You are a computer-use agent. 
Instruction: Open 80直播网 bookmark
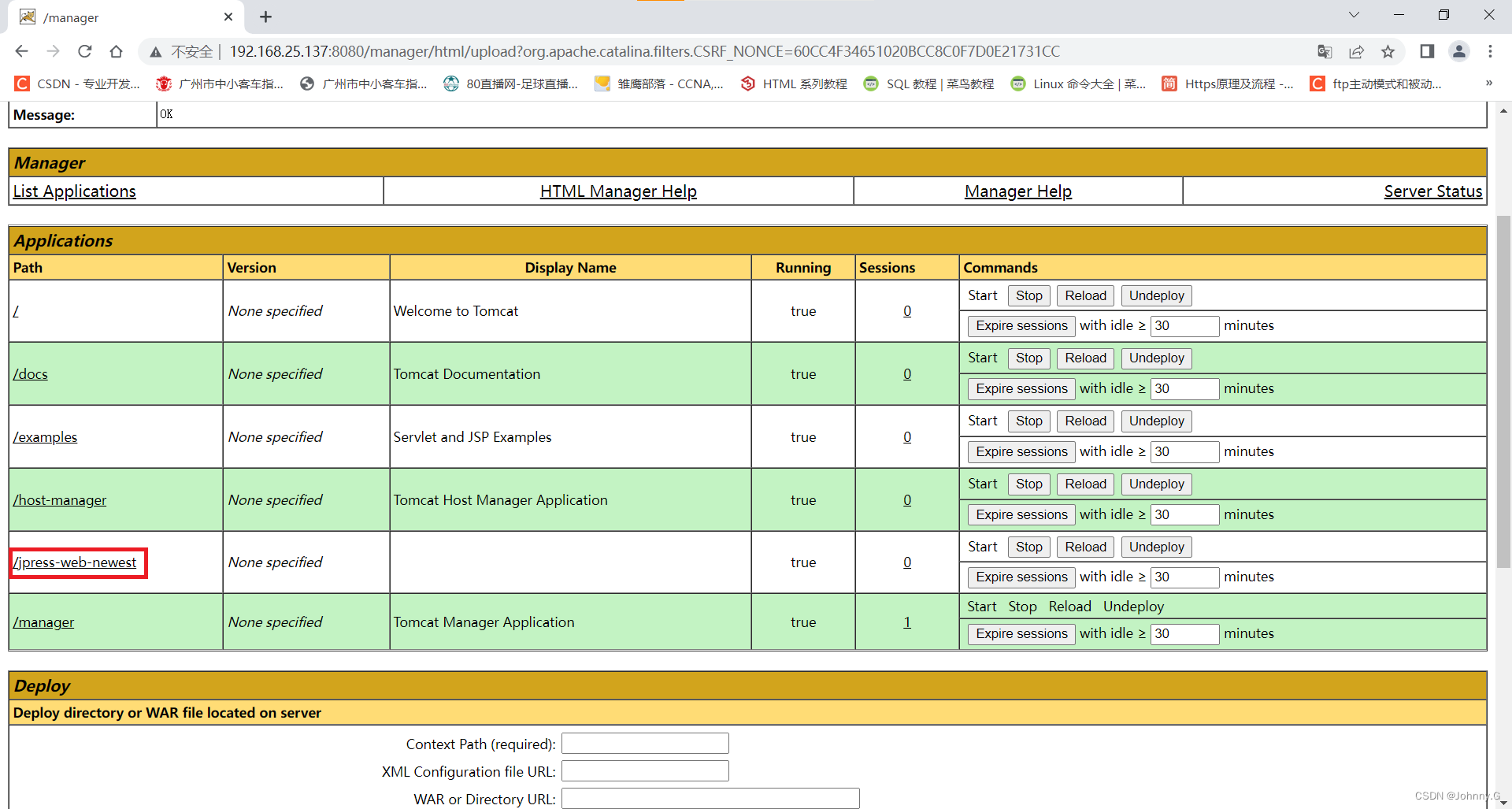click(x=510, y=83)
